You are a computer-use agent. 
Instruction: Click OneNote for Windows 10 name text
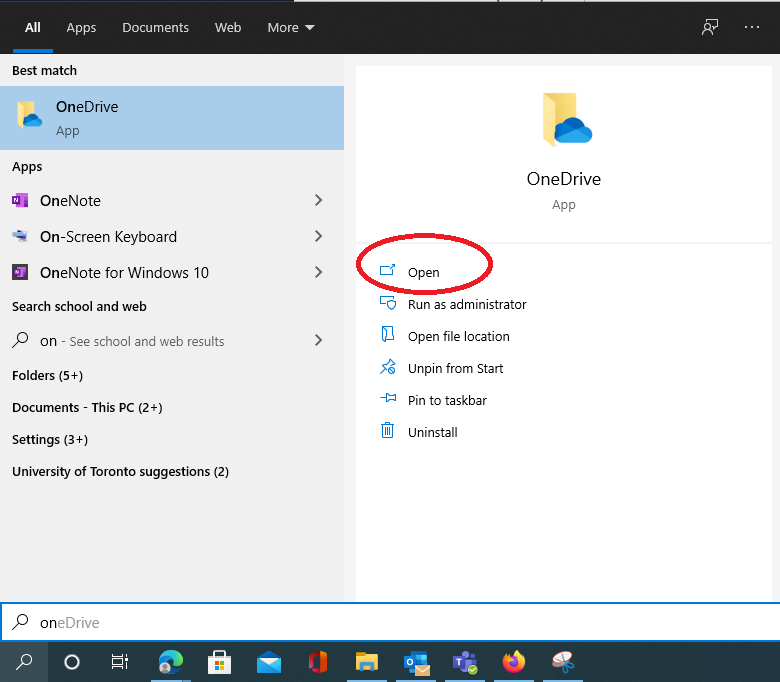click(124, 273)
